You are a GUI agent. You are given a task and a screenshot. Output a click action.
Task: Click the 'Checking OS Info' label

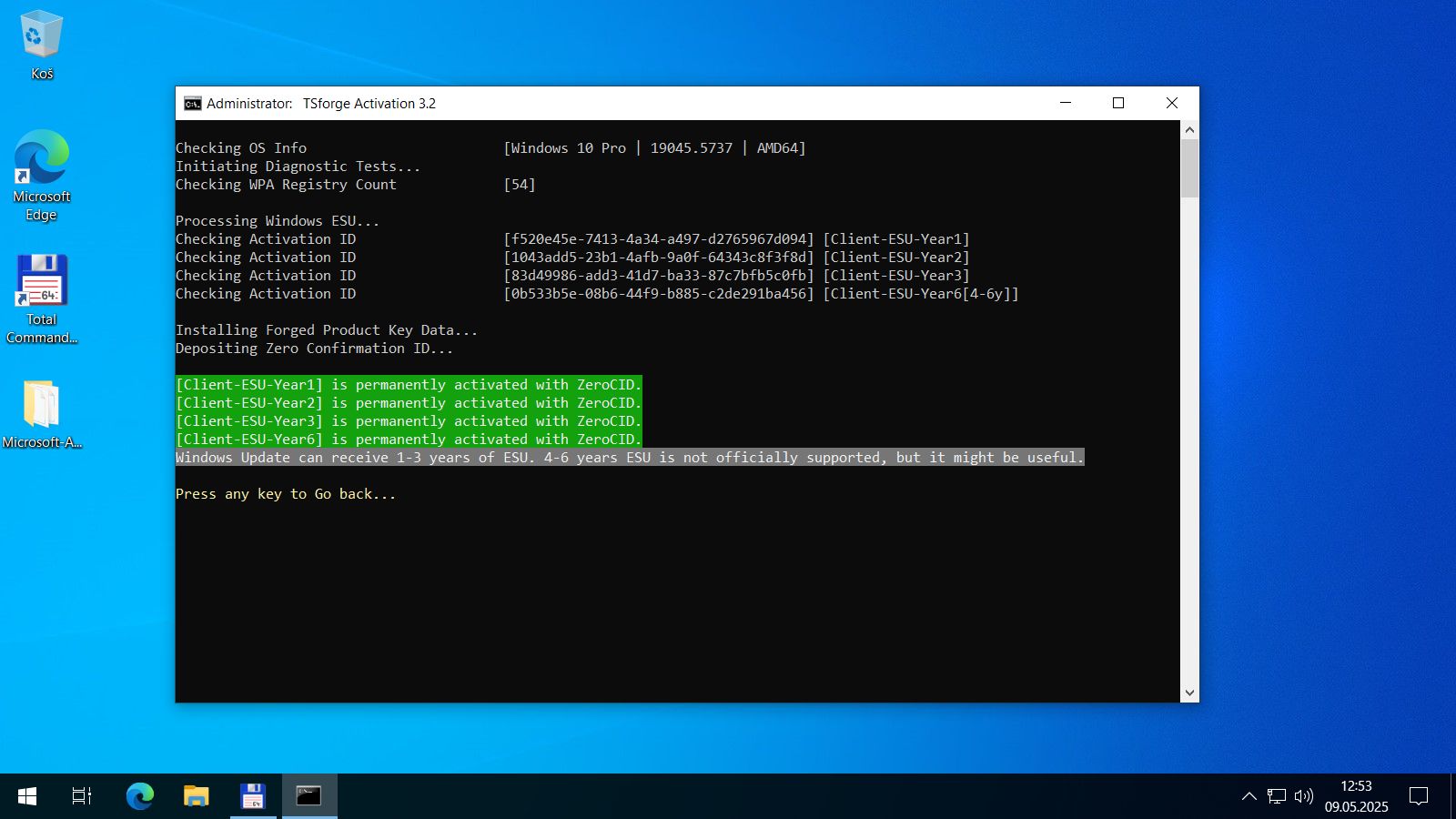(x=241, y=148)
